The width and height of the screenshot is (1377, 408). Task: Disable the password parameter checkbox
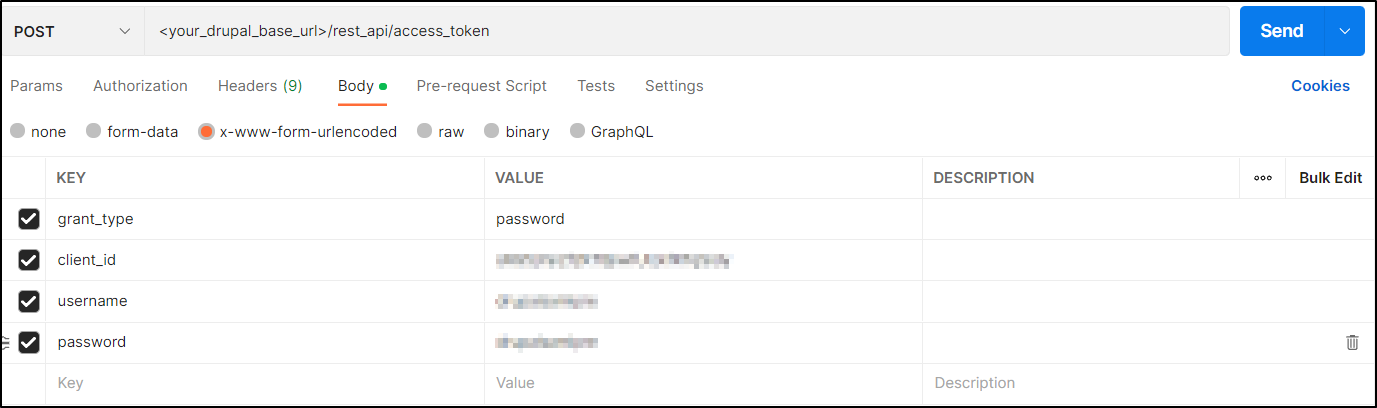tap(29, 342)
